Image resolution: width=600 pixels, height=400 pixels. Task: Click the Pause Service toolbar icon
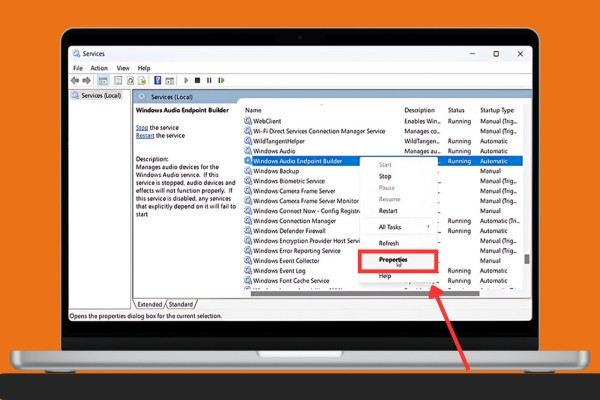[209, 80]
